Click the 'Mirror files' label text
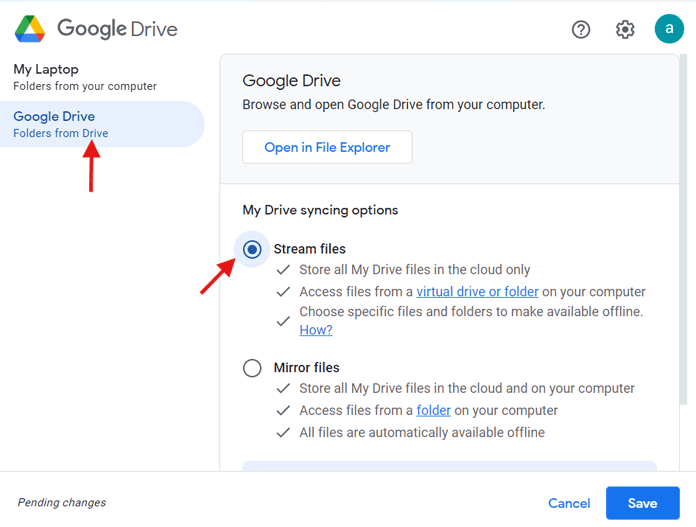696x527 pixels. click(x=306, y=368)
